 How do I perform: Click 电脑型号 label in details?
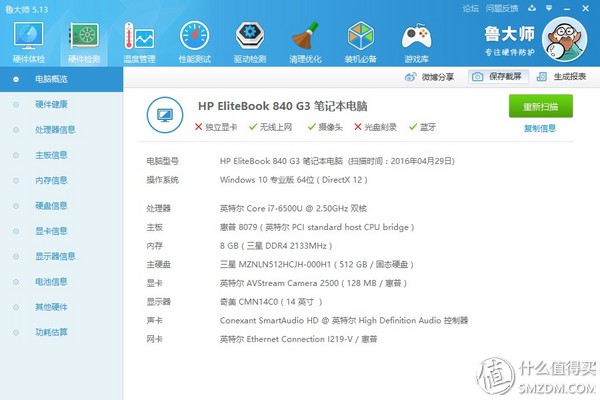coord(162,161)
